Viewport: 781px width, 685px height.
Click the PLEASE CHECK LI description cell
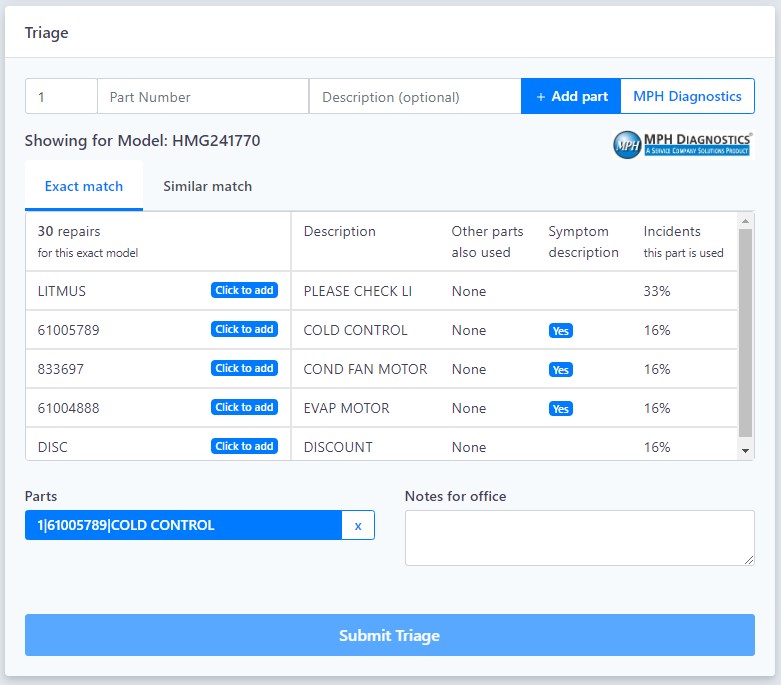[358, 291]
